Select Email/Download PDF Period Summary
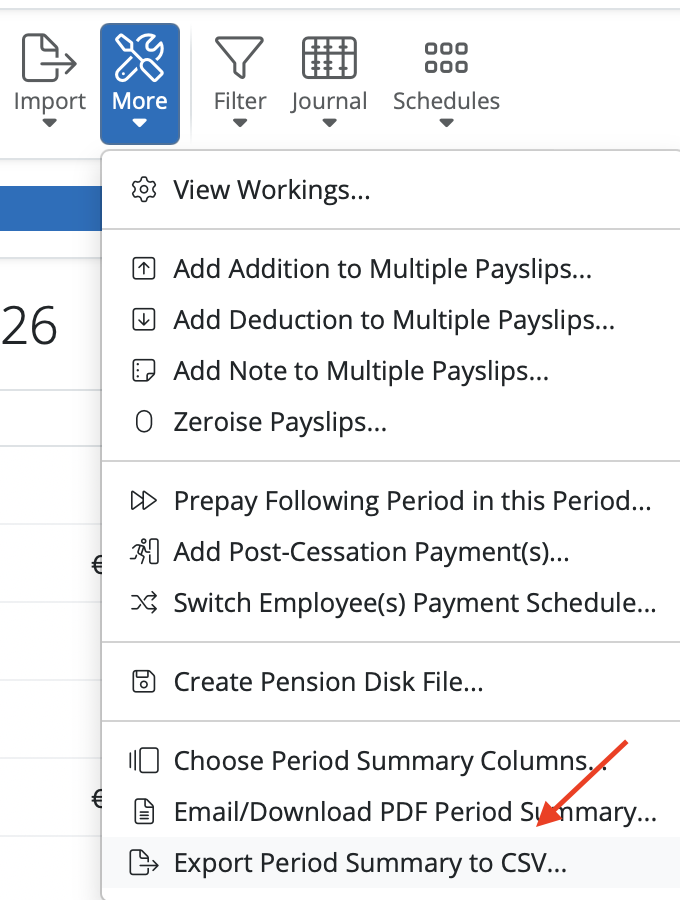The width and height of the screenshot is (680, 900). (414, 811)
